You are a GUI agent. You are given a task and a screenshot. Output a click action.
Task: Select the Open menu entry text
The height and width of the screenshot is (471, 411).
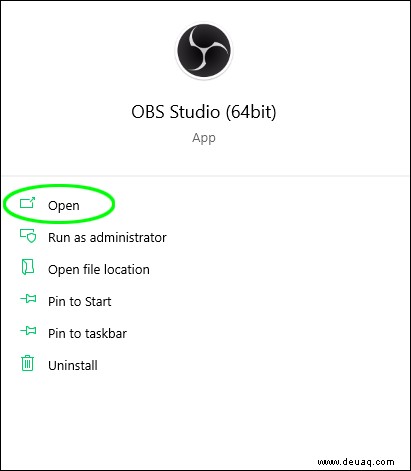tap(64, 206)
